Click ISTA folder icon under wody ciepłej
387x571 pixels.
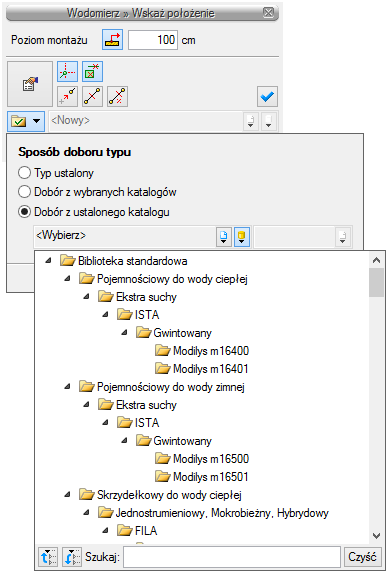(125, 315)
